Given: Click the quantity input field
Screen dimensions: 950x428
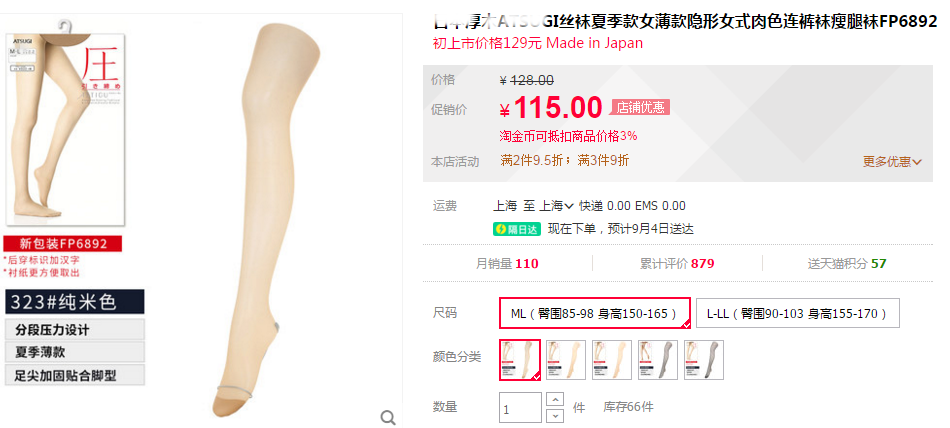Looking at the screenshot, I should 520,407.
